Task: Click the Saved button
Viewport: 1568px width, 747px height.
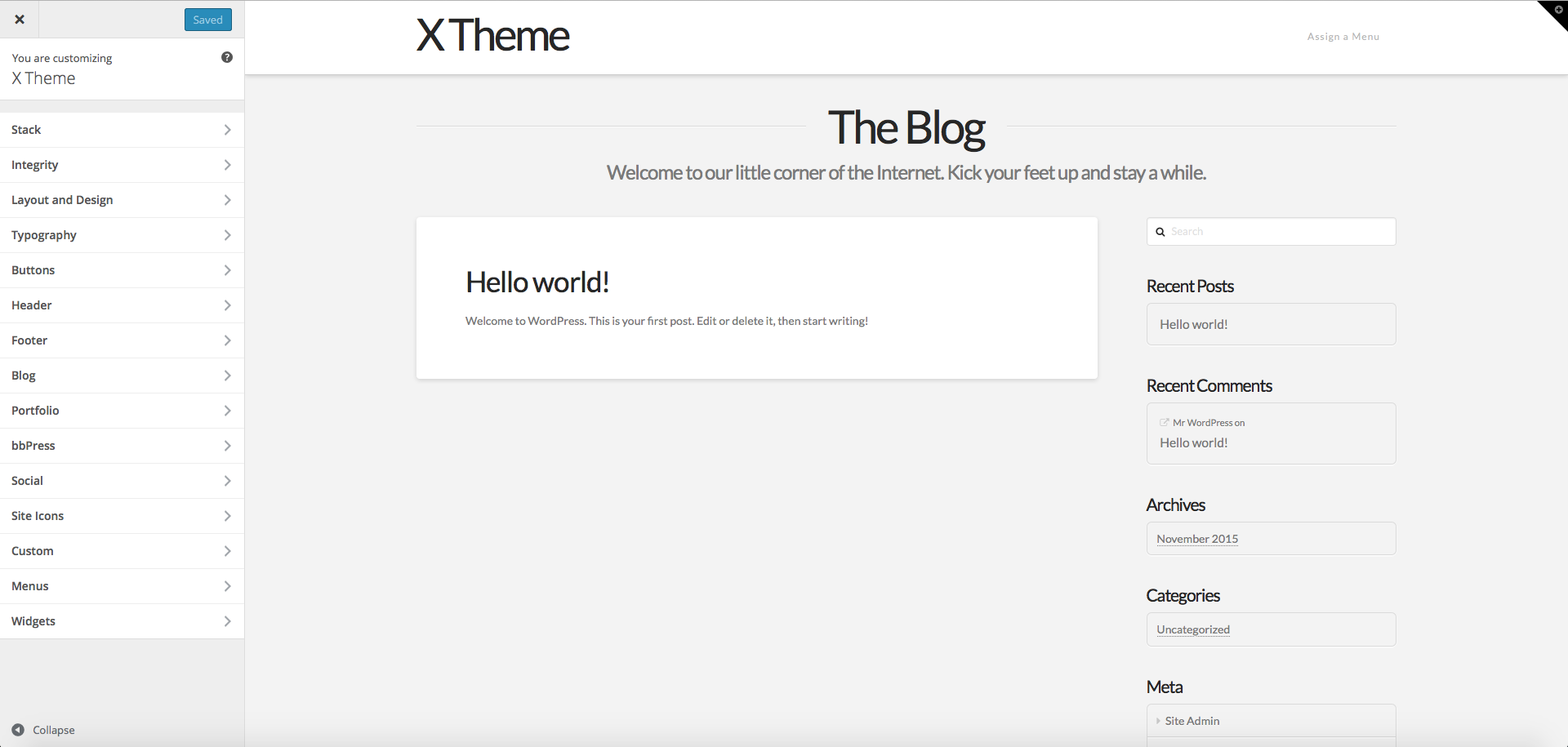Action: tap(208, 20)
